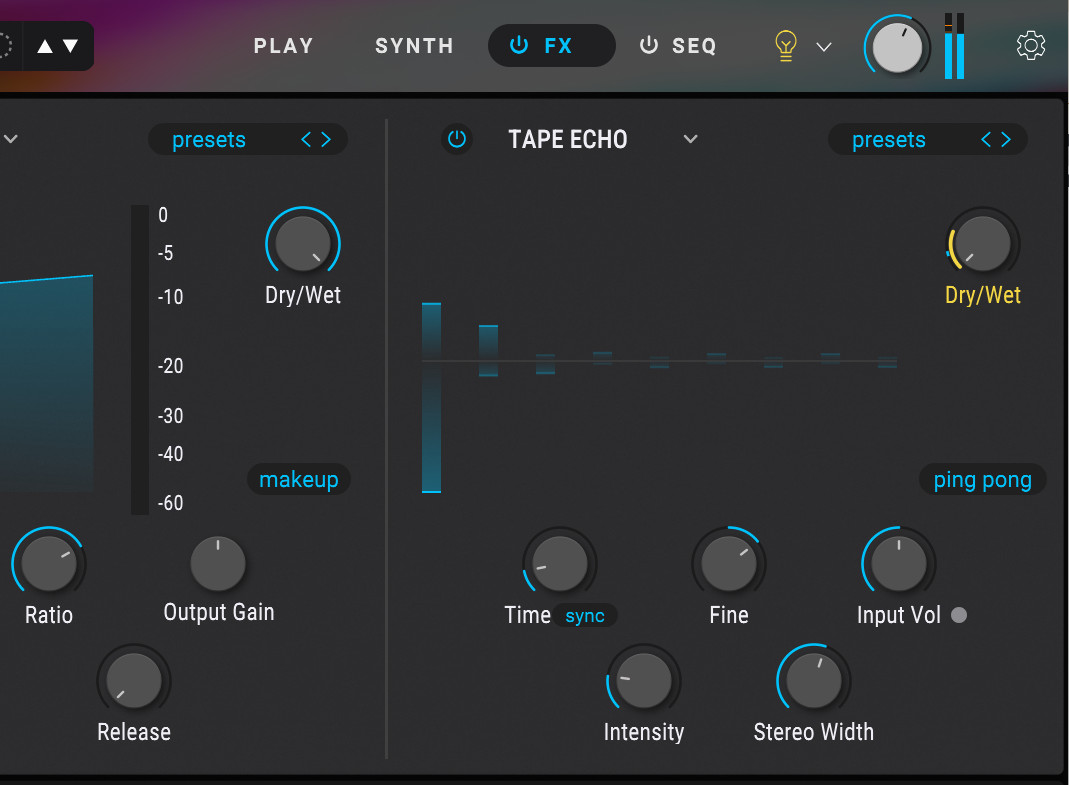Click the -20 meter scale value
The height and width of the screenshot is (785, 1069).
pyautogui.click(x=170, y=366)
